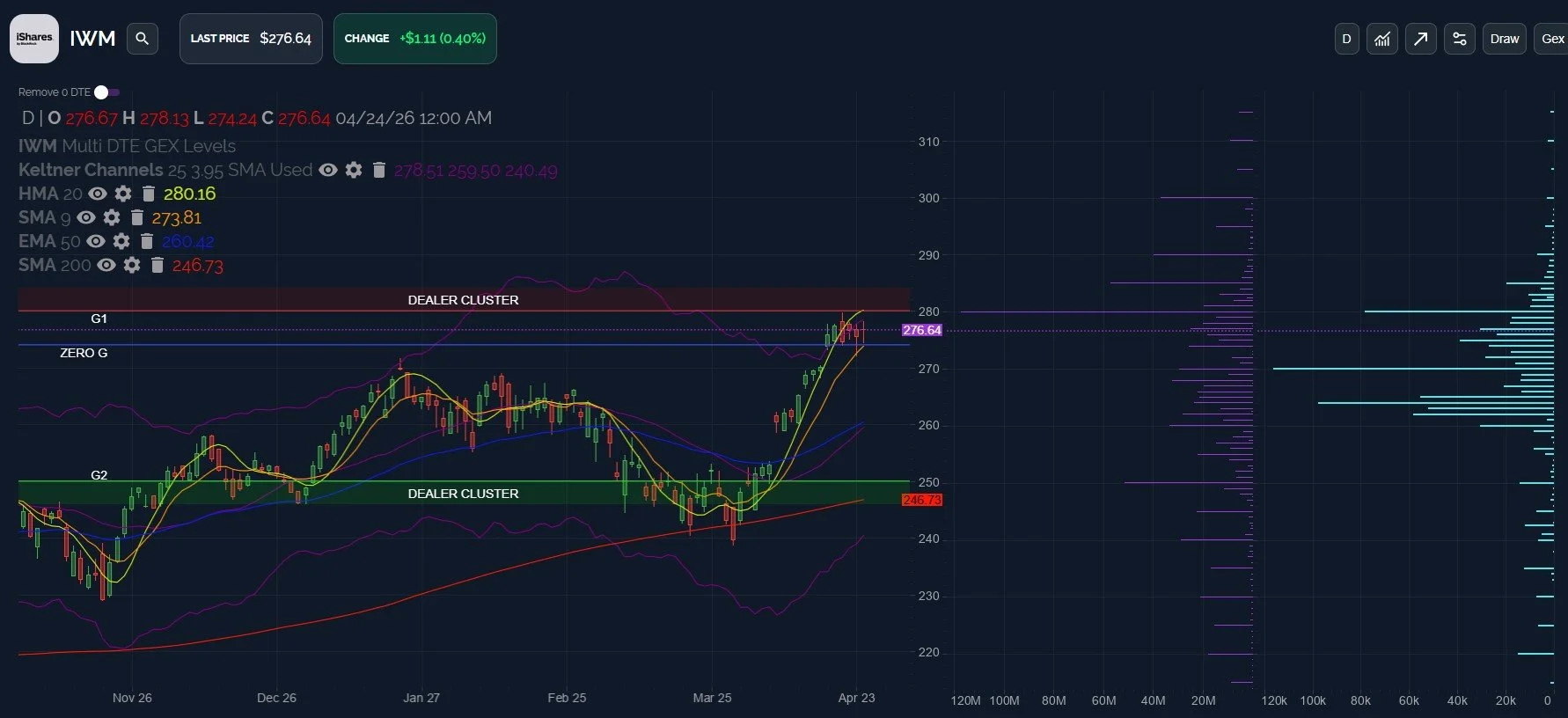Remove the SMA 200 indicator
Screen dimensions: 1568x718
[x=158, y=265]
